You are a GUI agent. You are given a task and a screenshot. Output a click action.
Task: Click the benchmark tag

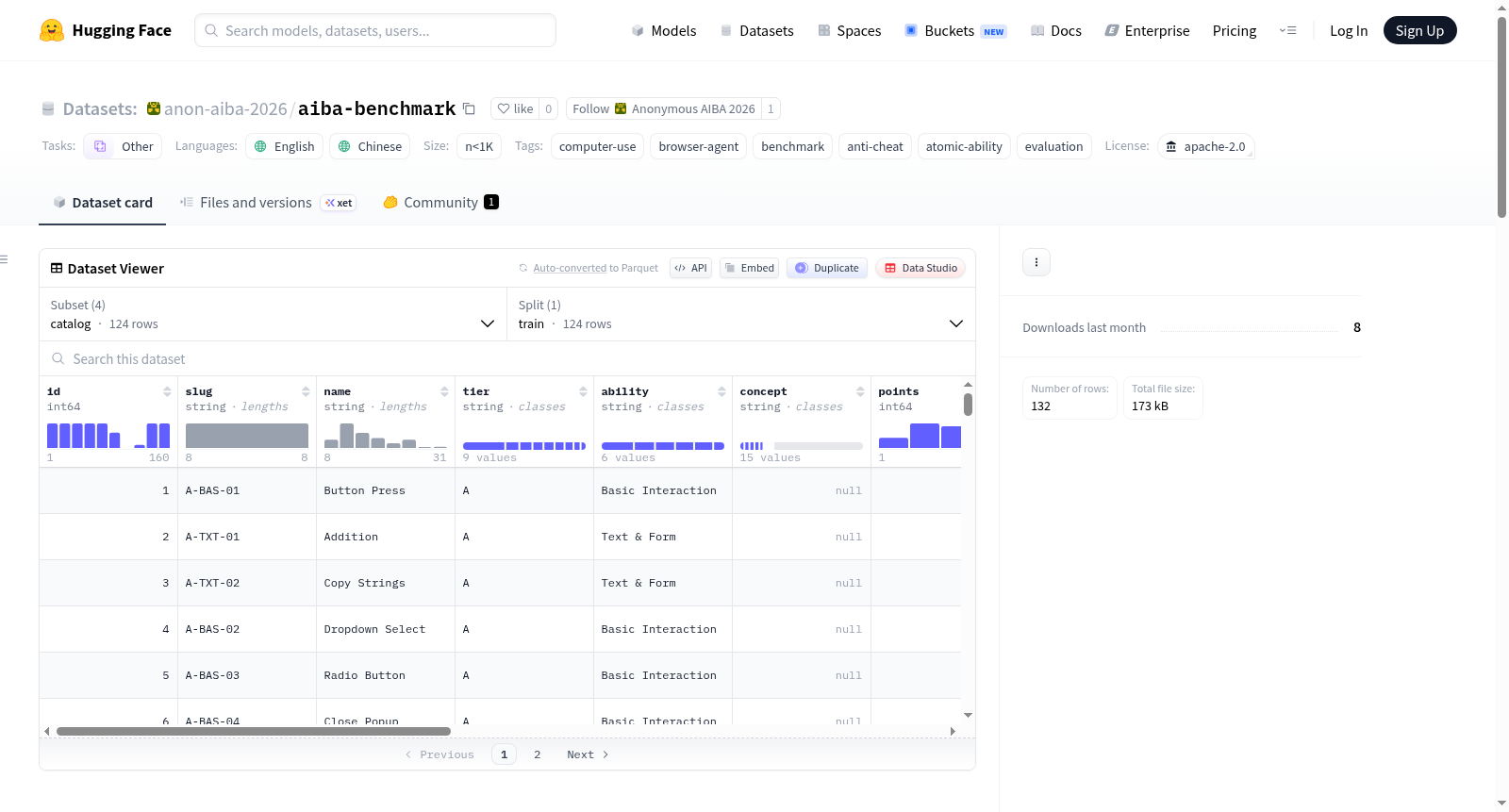click(792, 146)
